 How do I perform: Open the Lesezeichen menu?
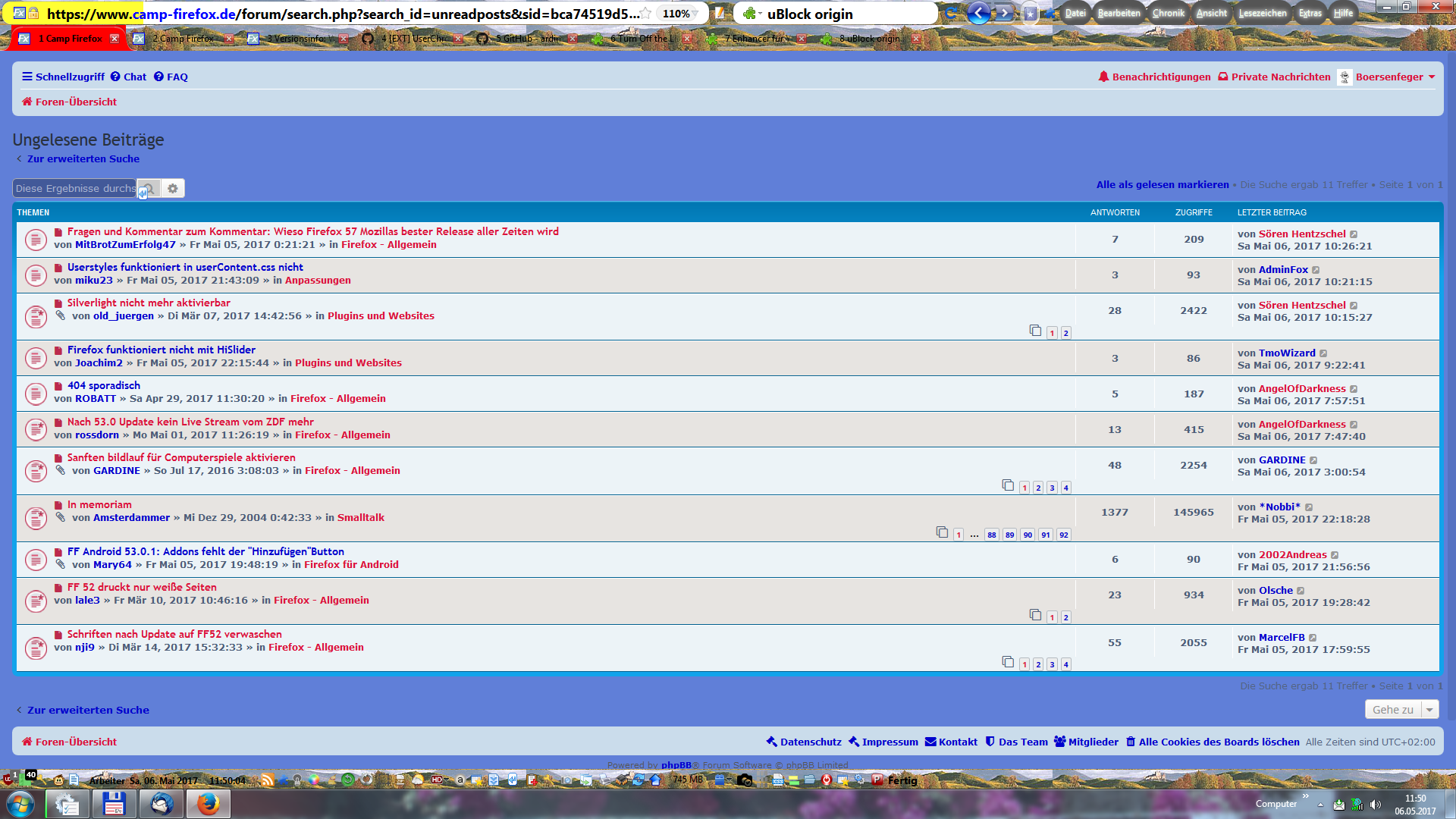(1262, 13)
